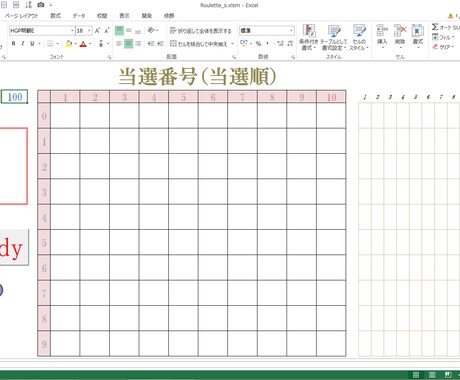
Task: Increase font size with larger A icon
Action: 97,31
